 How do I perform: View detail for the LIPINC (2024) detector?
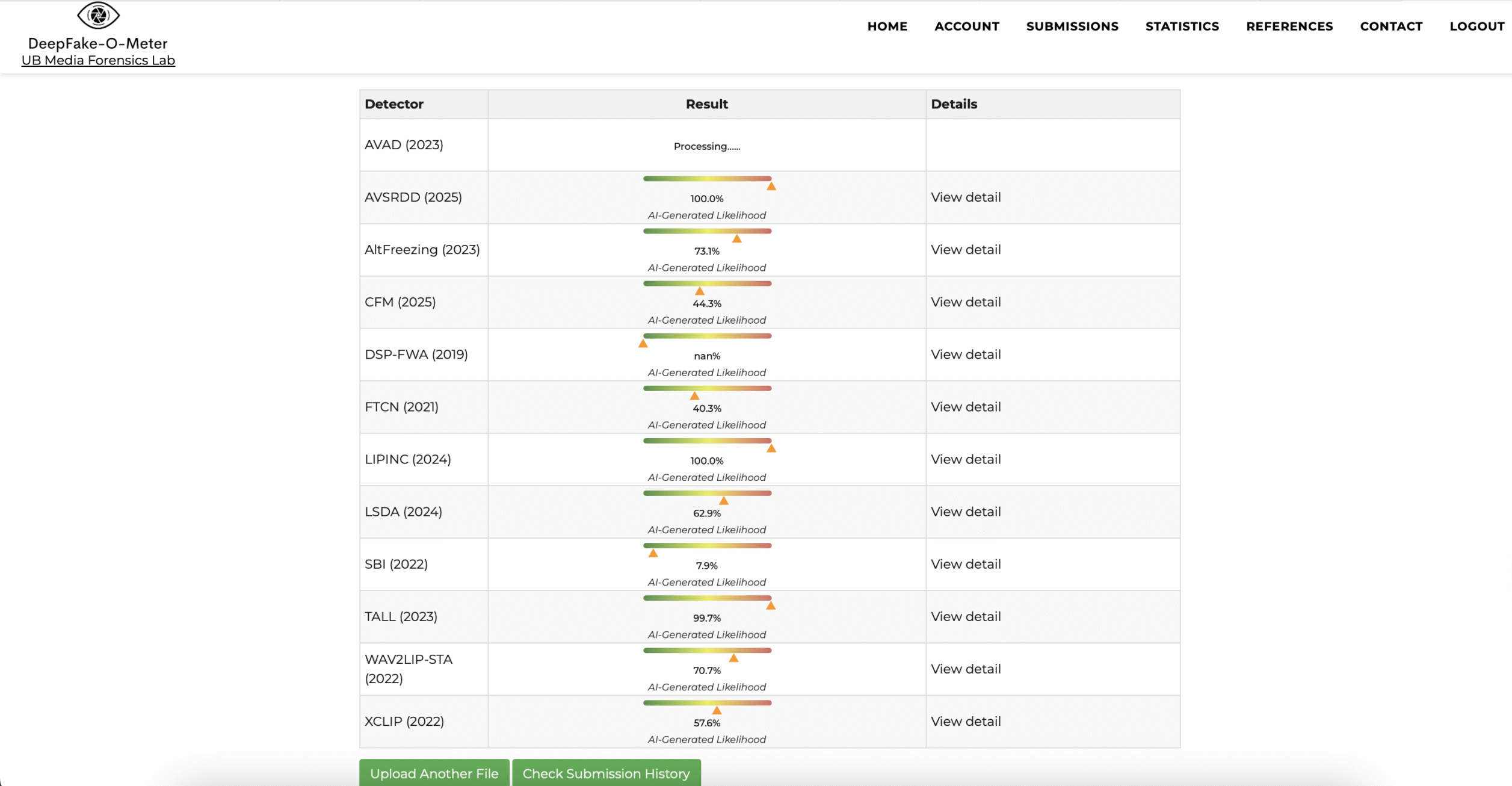[965, 459]
